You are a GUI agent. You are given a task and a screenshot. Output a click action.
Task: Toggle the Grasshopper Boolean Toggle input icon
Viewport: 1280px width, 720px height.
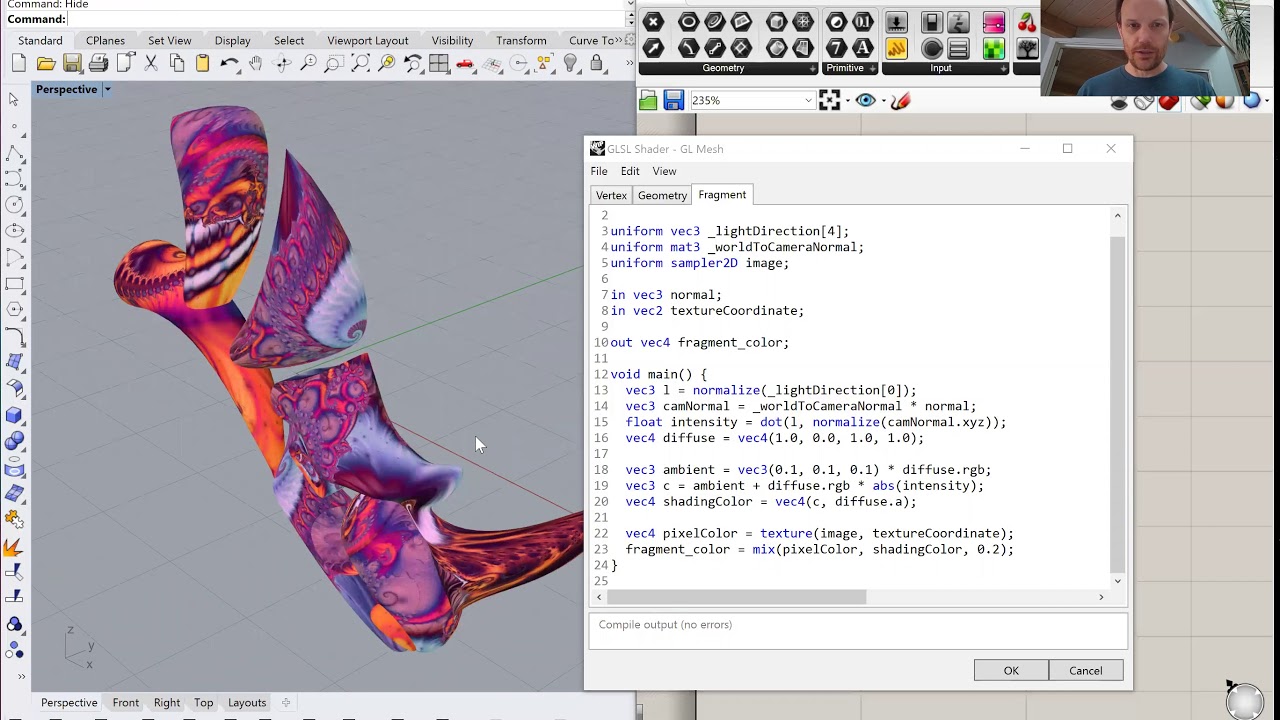point(931,22)
